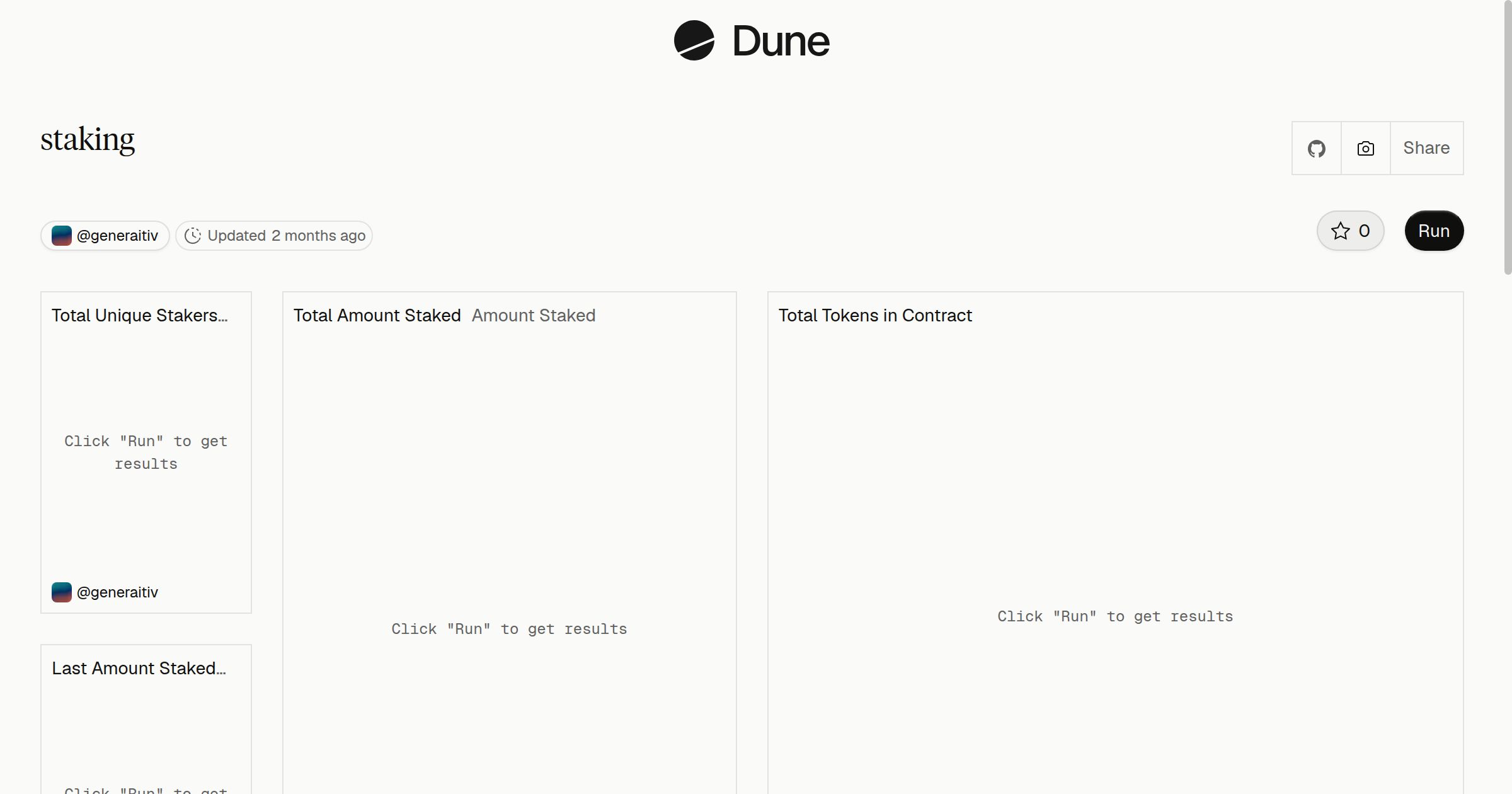Click the clock icon beside Updated
The width and height of the screenshot is (1512, 794).
point(193,236)
